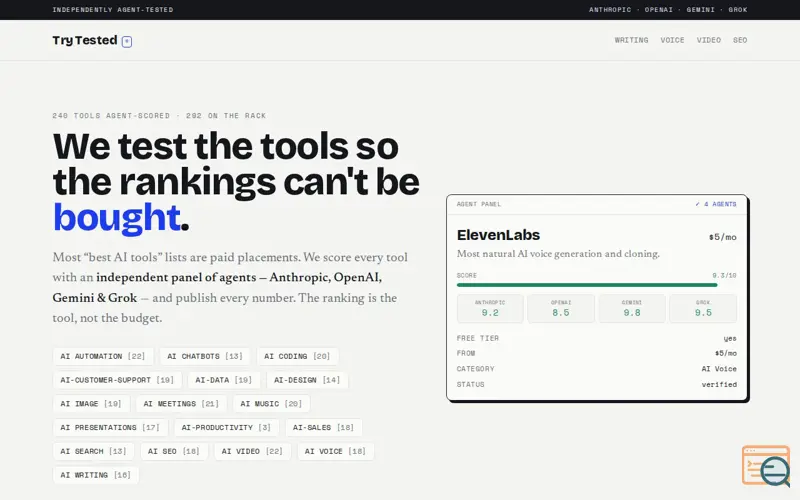Screen dimensions: 800x500
Task: Click the Try Tested logo badge icon
Action: pos(127,41)
